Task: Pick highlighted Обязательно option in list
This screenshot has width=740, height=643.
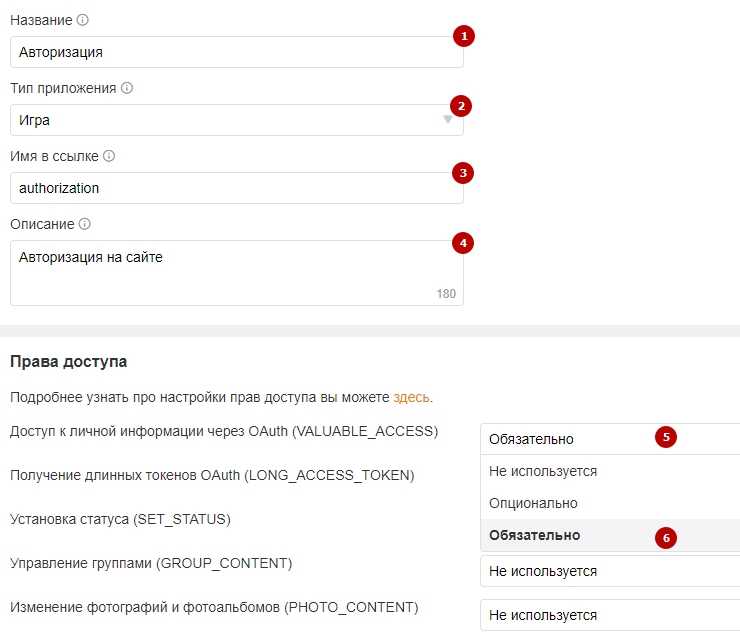Action: 534,535
